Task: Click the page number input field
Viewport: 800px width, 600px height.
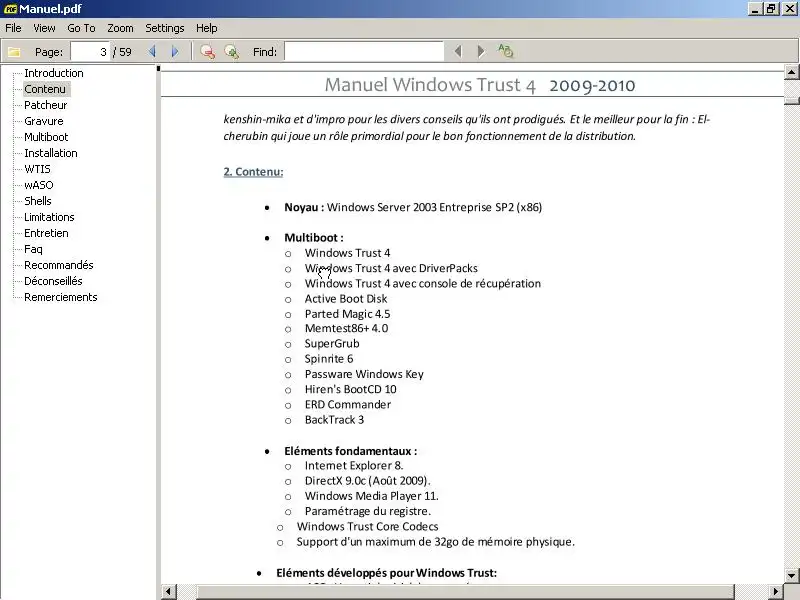Action: [x=90, y=52]
